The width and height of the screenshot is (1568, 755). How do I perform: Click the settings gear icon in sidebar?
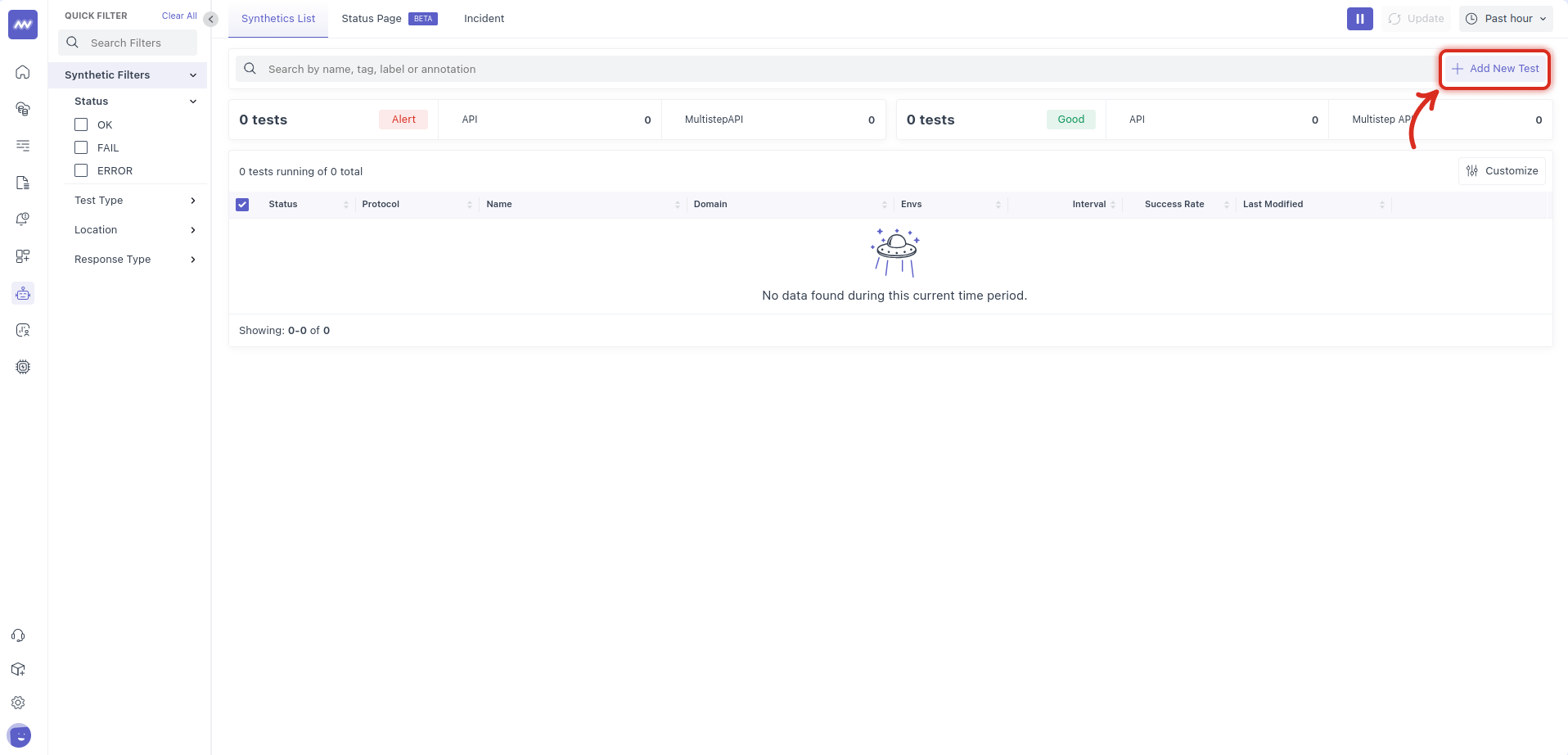18,703
